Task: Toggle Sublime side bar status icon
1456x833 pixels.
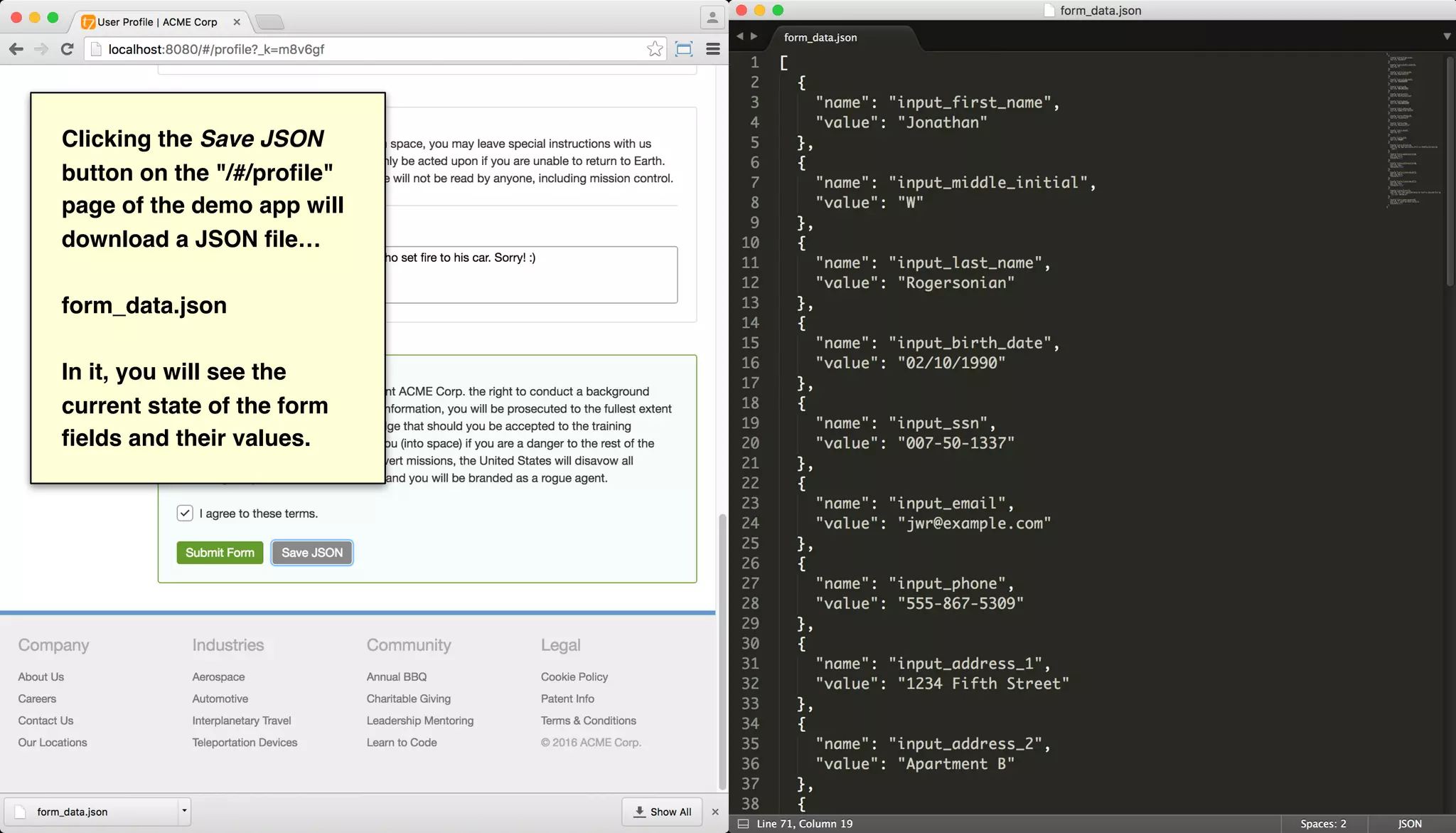Action: [743, 824]
